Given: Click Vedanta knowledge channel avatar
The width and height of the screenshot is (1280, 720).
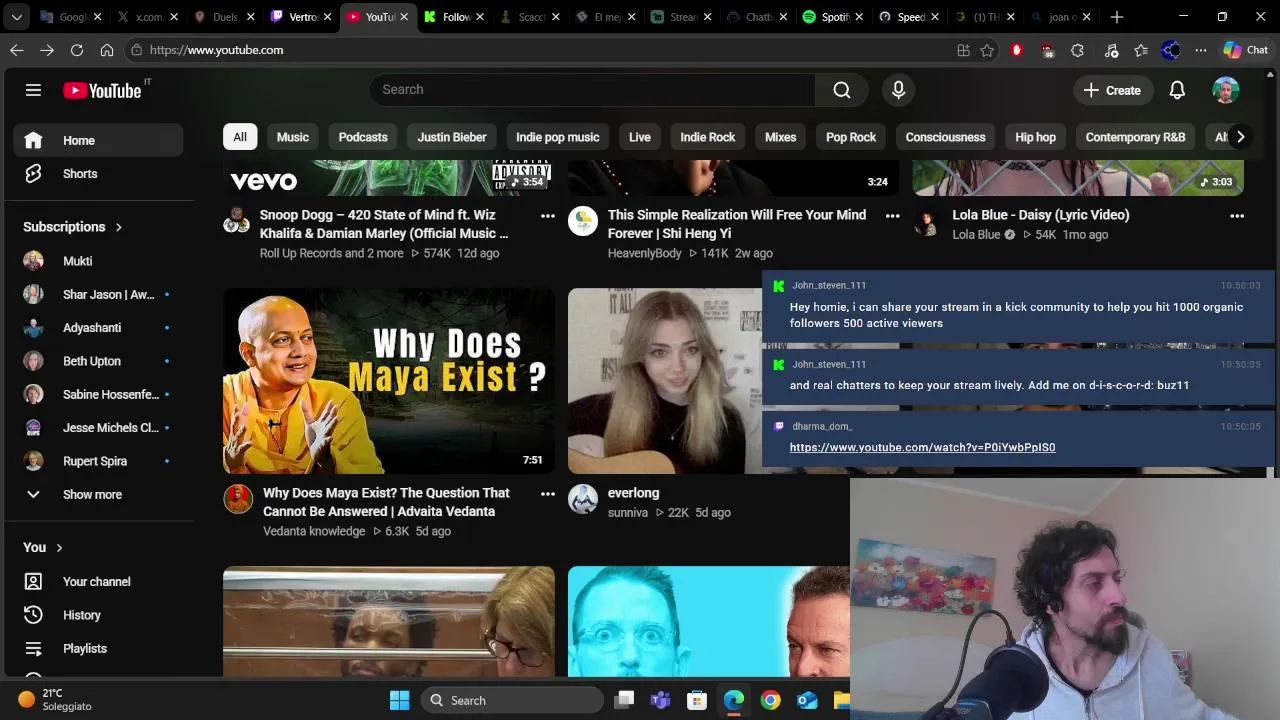Looking at the screenshot, I should pos(238,499).
